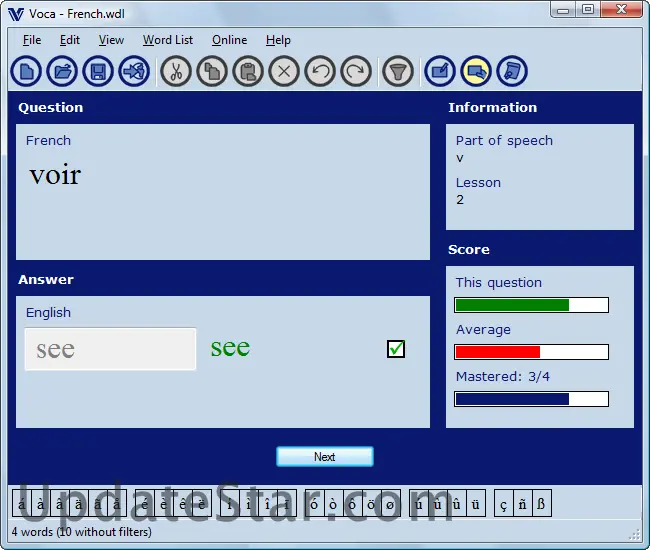The height and width of the screenshot is (550, 650).
Task: Open the File menu
Action: click(32, 40)
